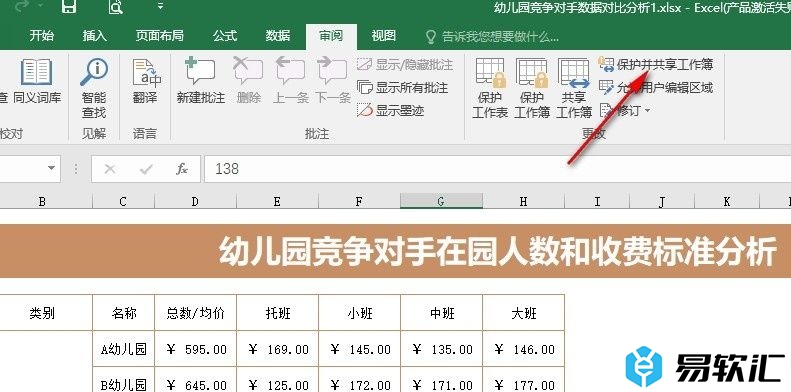Click Share Workbook (共享工作簿)
791x392 pixels.
574,88
